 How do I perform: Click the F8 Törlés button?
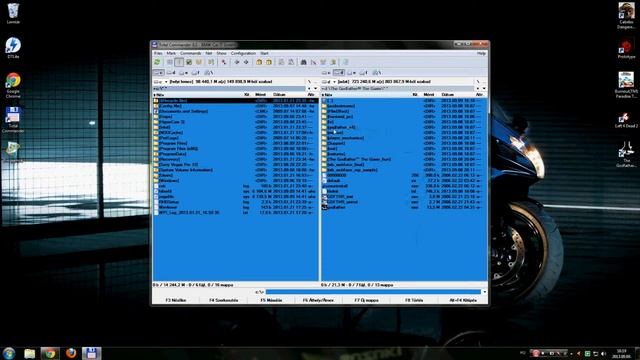click(x=414, y=300)
